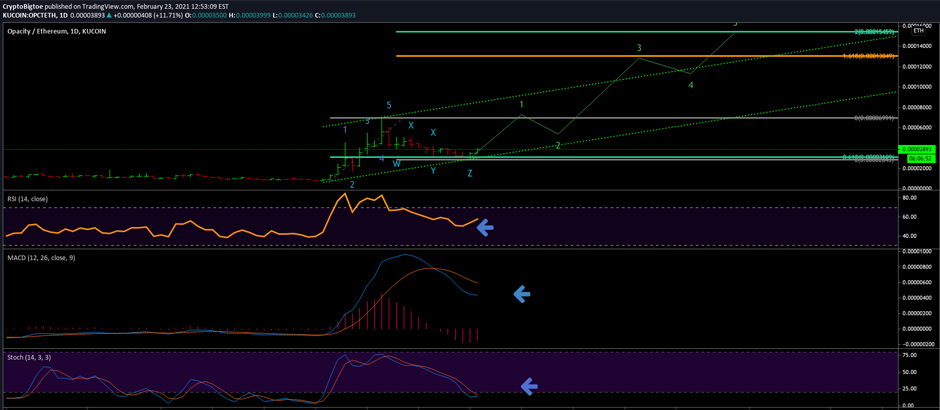Click the green countdown timer 06:06:52 label
Screen dimensions: 940x410
pyautogui.click(x=920, y=158)
